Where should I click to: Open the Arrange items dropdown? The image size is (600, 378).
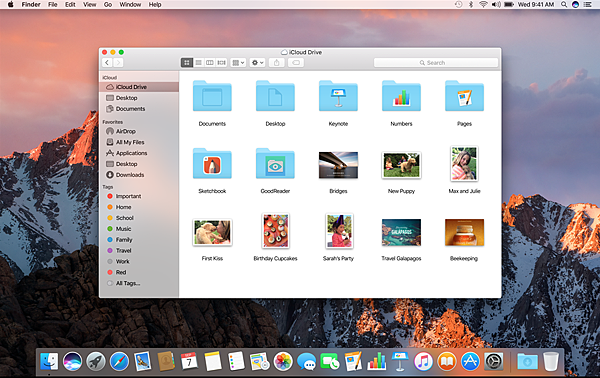coord(238,63)
